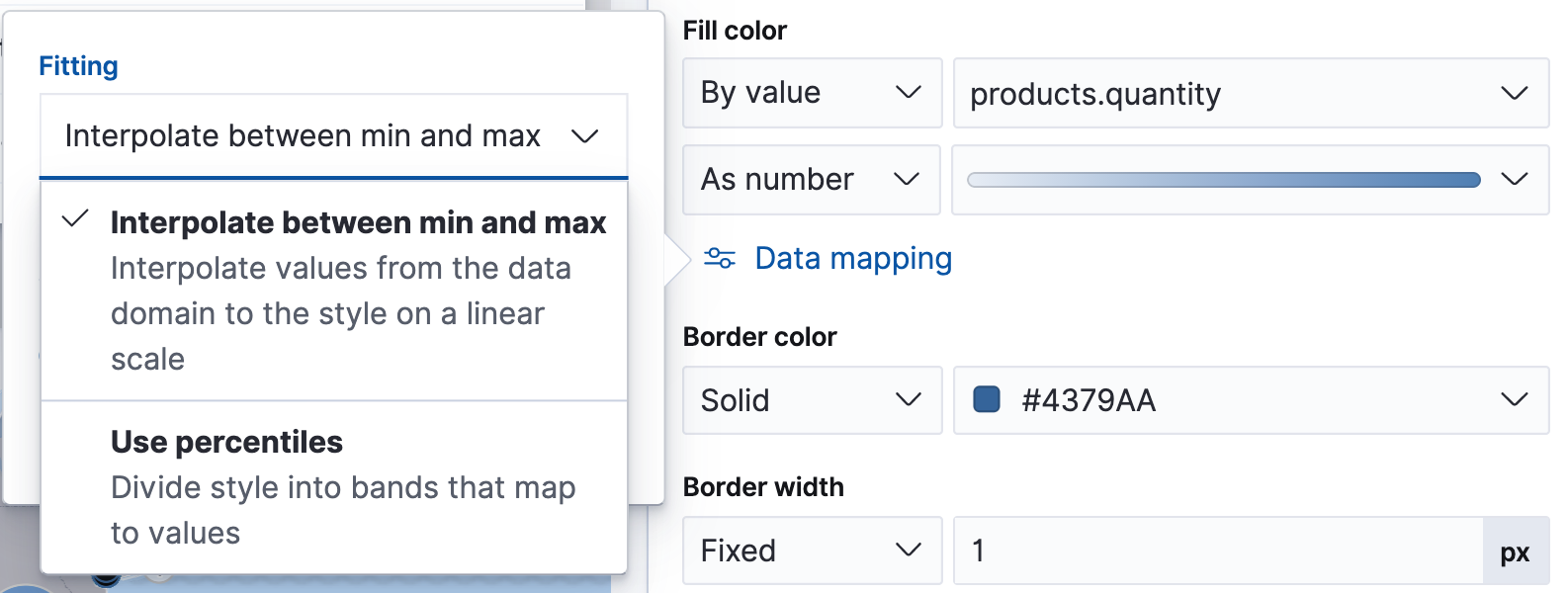
Task: Click the blue border color swatch square
Action: 987,400
